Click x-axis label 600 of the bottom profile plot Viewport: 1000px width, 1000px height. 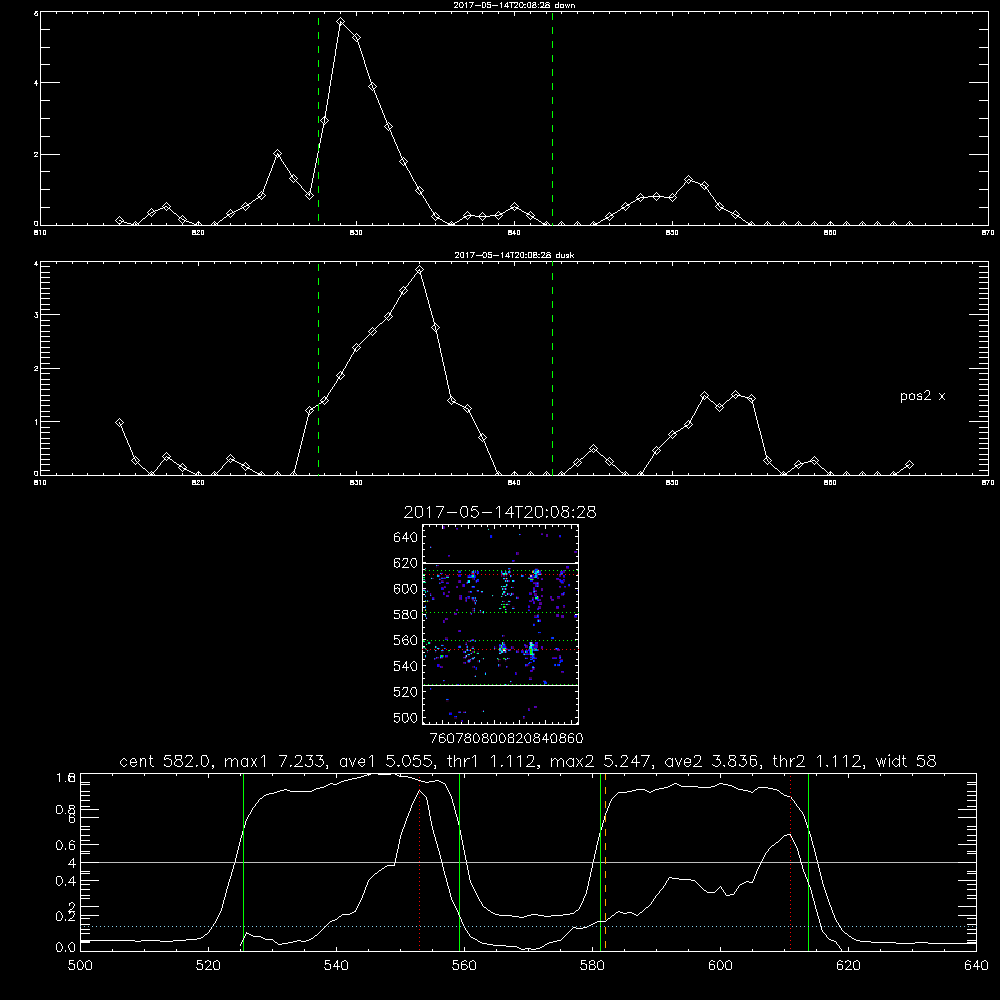tap(720, 966)
